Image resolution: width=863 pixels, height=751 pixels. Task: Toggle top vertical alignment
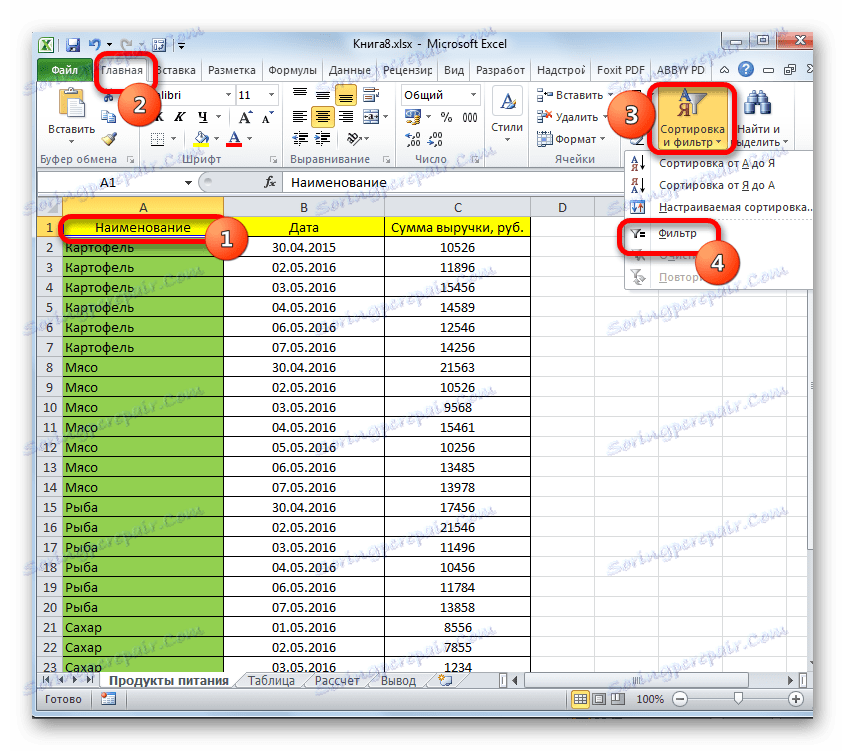300,95
